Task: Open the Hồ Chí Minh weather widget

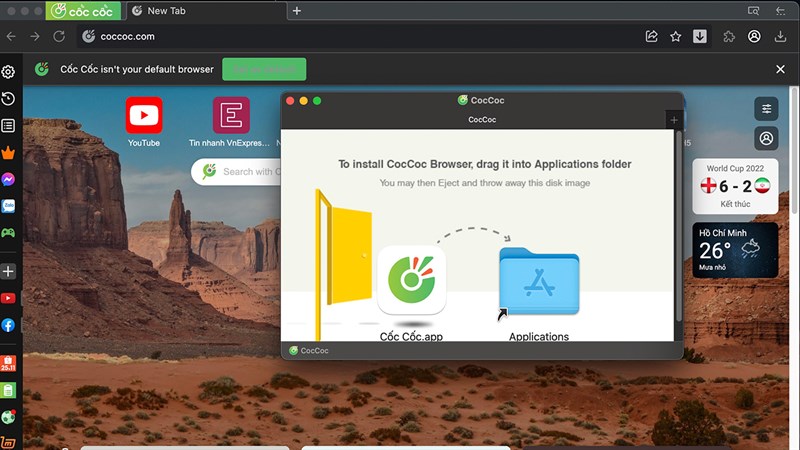Action: pyautogui.click(x=735, y=250)
